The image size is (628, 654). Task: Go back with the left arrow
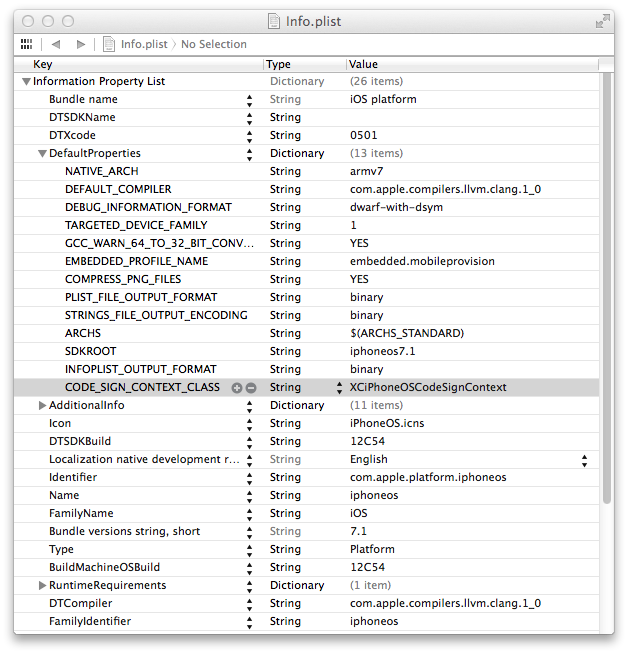coord(56,44)
